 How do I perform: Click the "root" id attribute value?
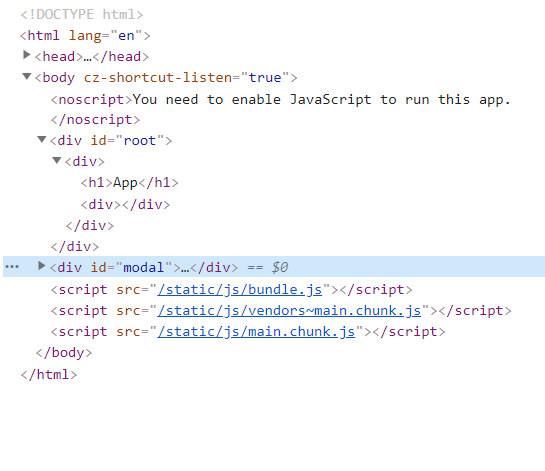tap(140, 141)
